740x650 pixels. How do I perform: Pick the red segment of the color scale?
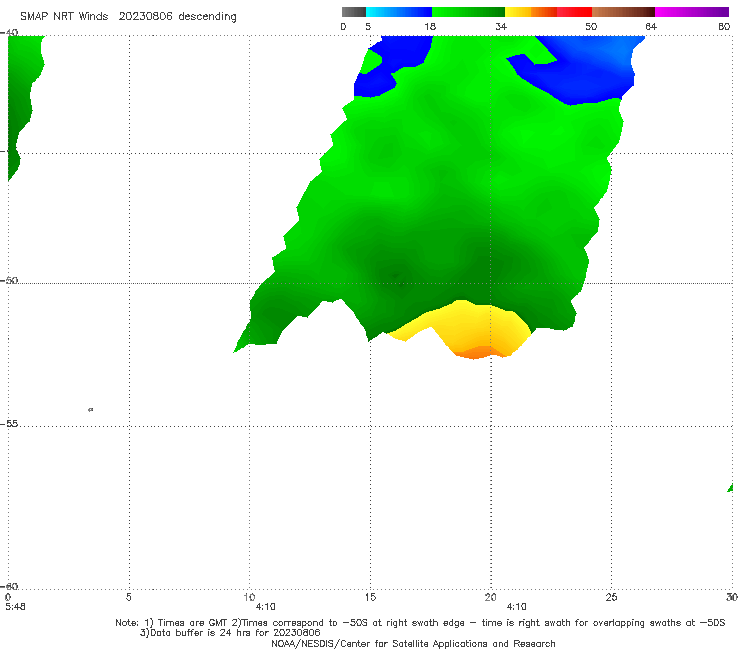pyautogui.click(x=574, y=12)
